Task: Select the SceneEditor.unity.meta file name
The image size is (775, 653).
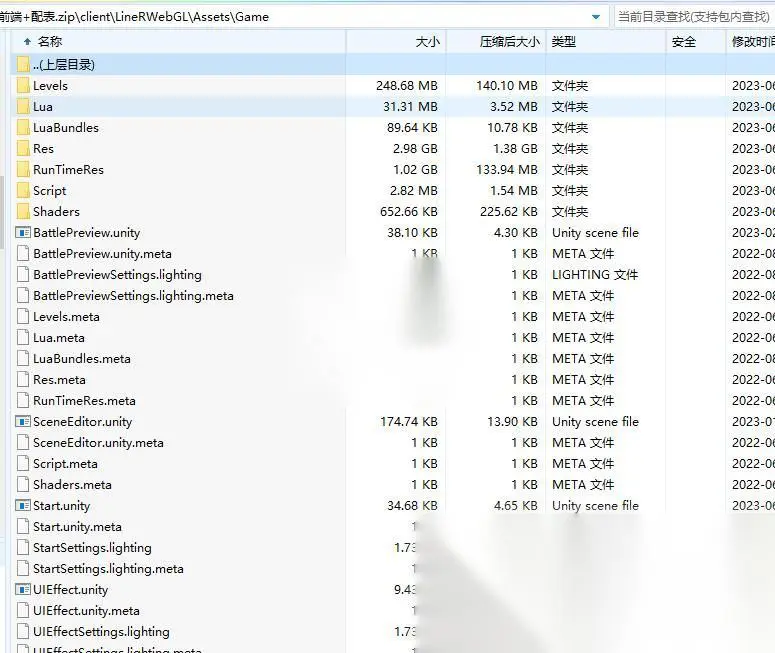Action: (x=98, y=443)
